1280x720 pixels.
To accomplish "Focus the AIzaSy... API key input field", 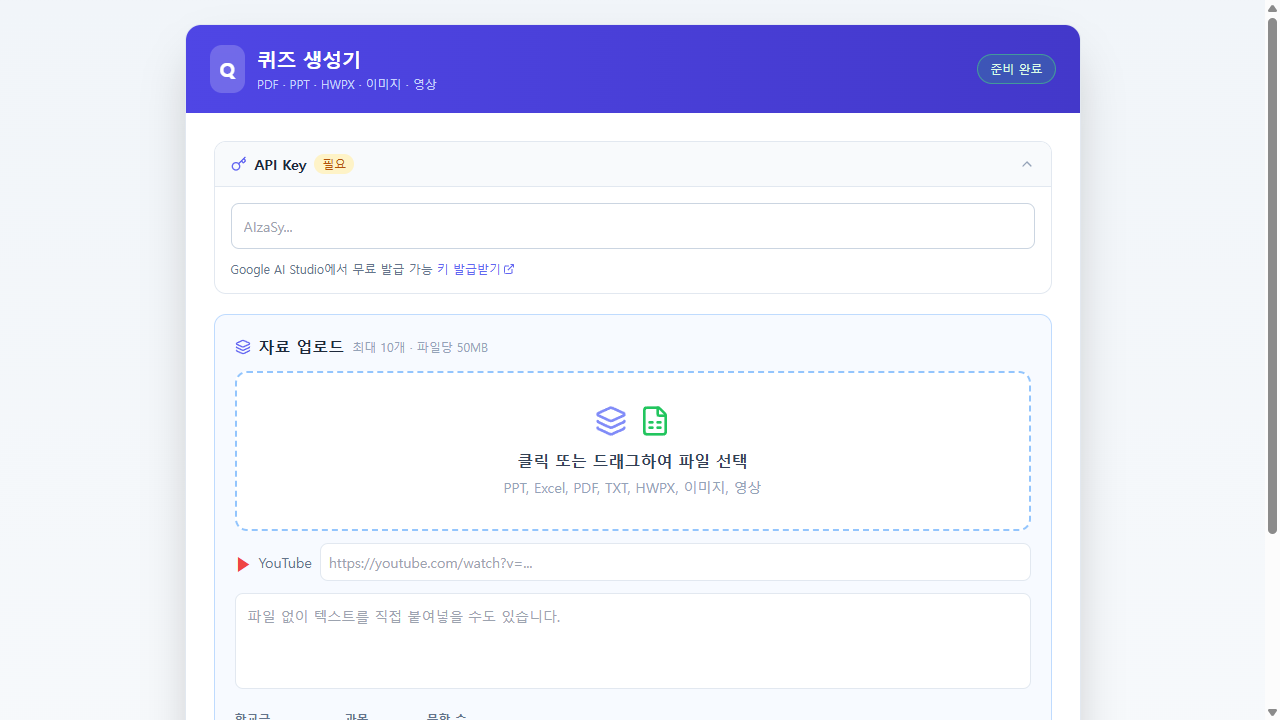I will (632, 227).
